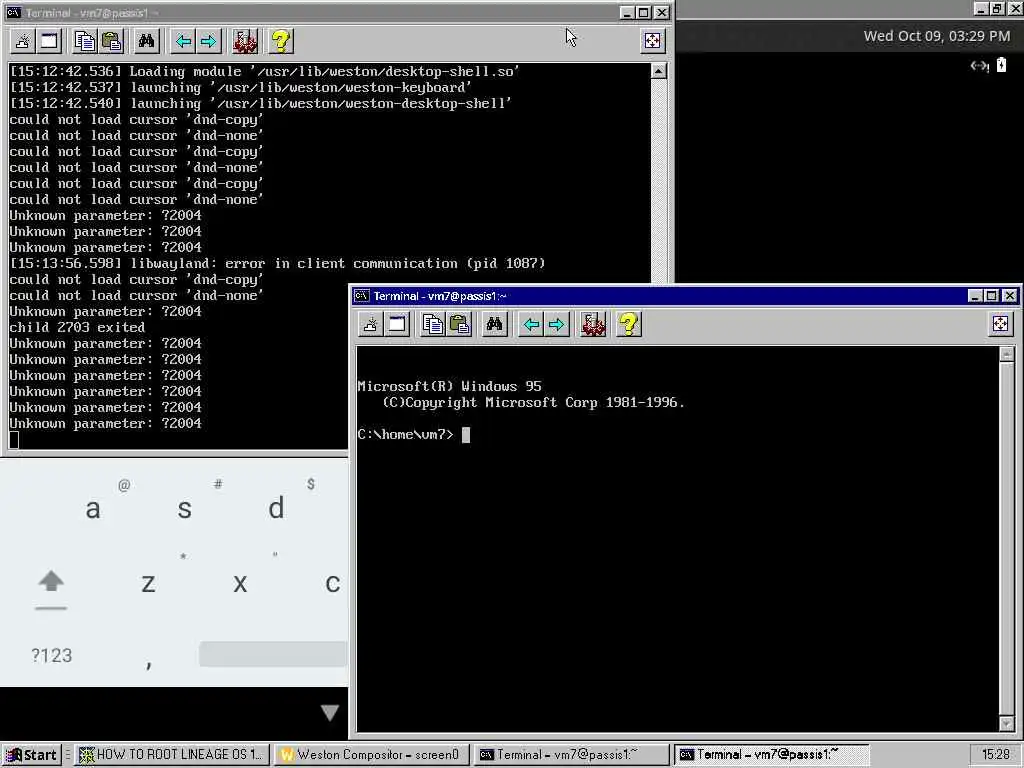Click Copy icon in front Windows 95 terminal toolbar
The image size is (1024, 768).
coord(432,324)
